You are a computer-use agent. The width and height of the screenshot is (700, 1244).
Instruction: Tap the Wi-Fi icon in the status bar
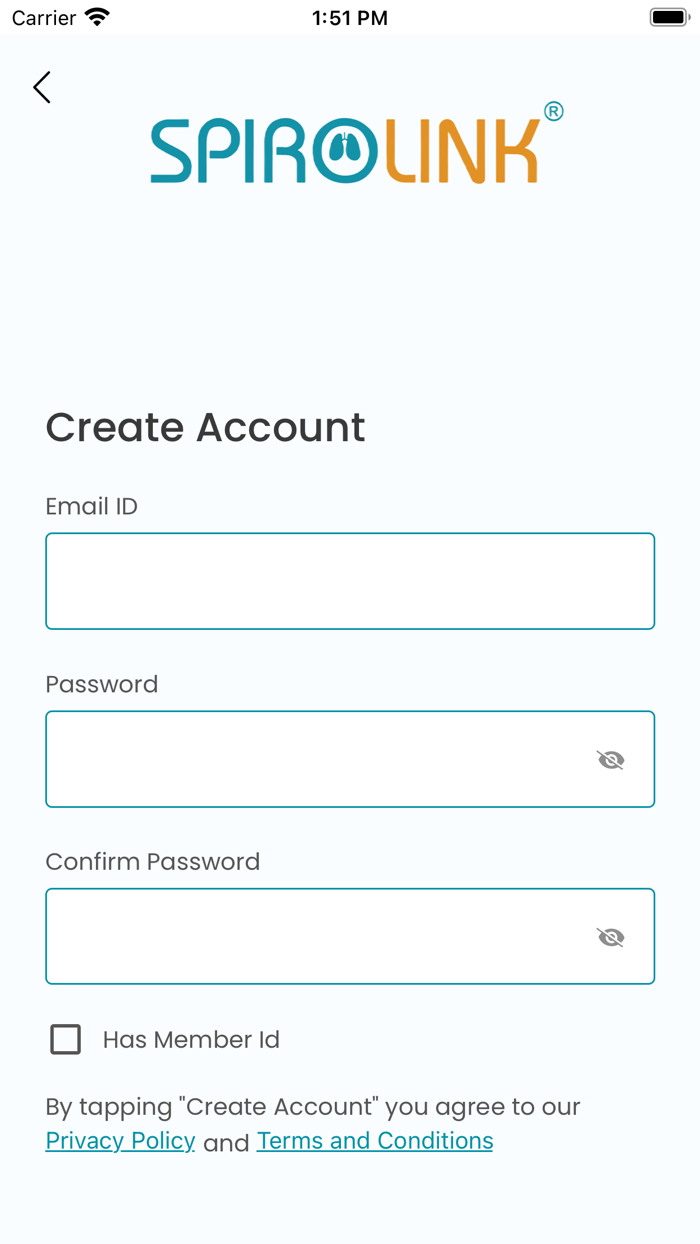click(96, 16)
